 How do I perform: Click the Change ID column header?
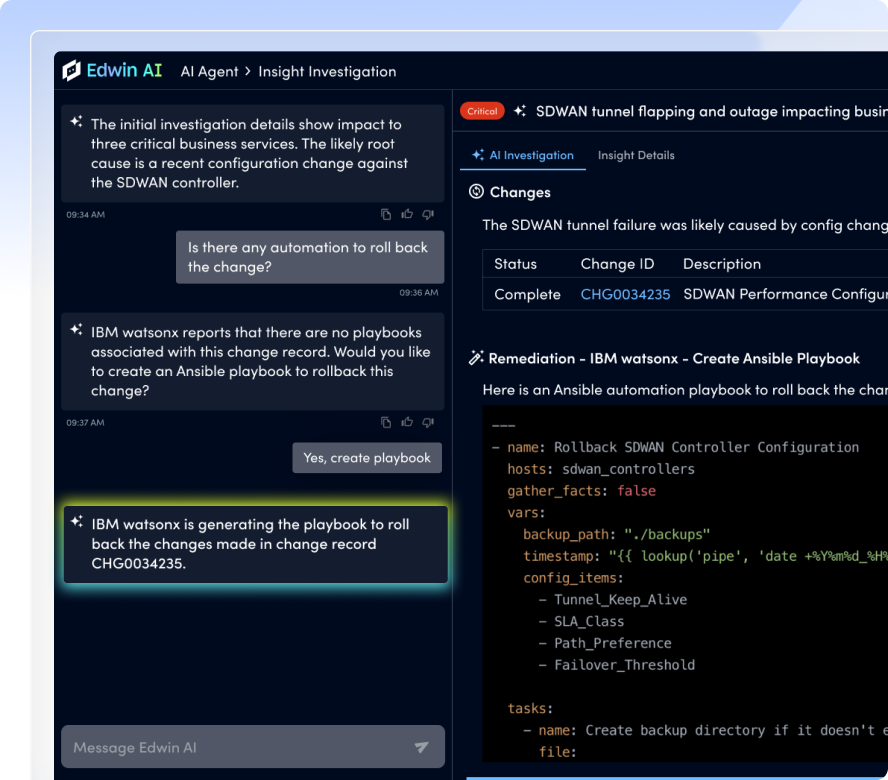(x=617, y=264)
